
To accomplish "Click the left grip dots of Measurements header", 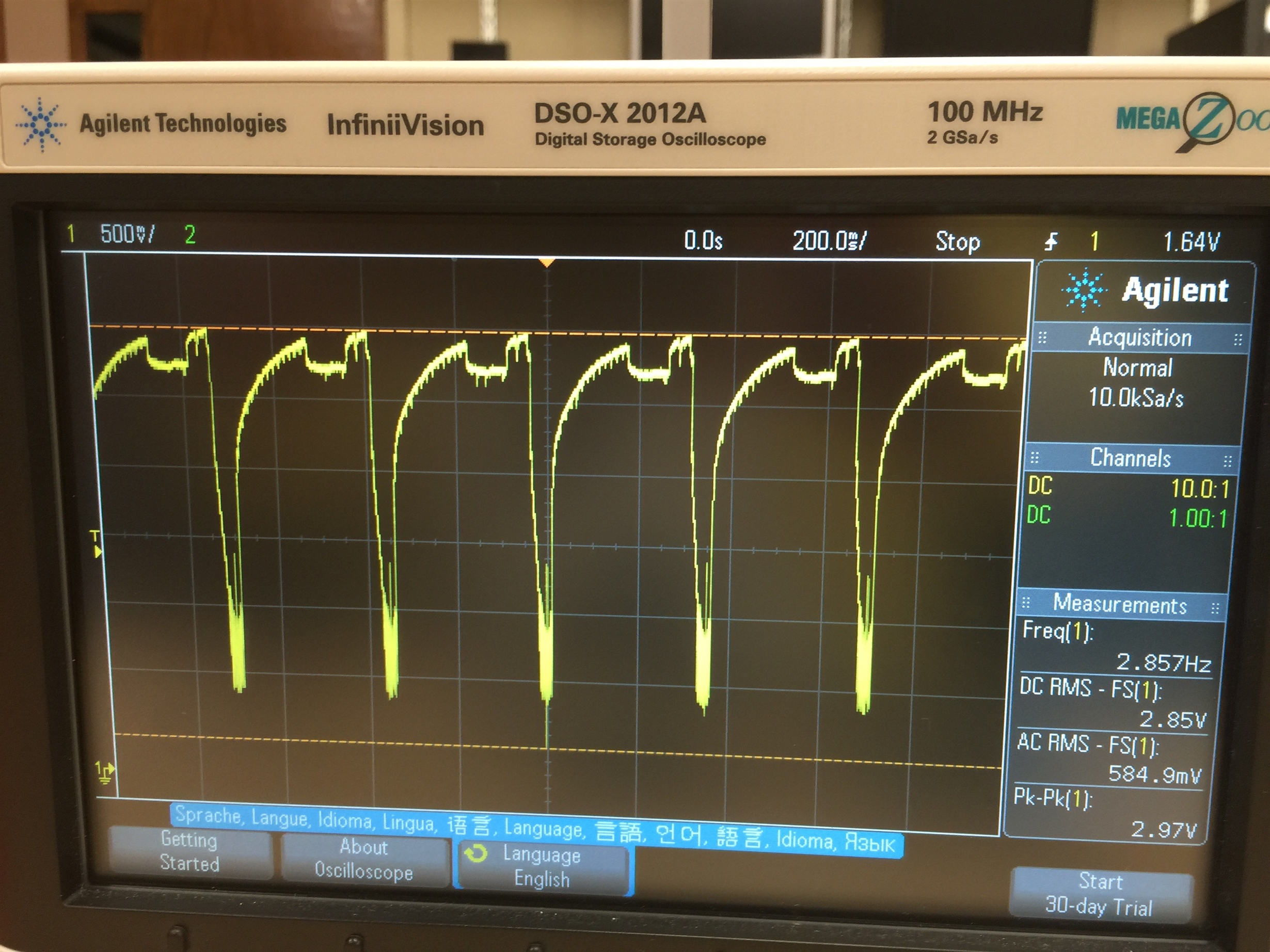I will [1026, 603].
